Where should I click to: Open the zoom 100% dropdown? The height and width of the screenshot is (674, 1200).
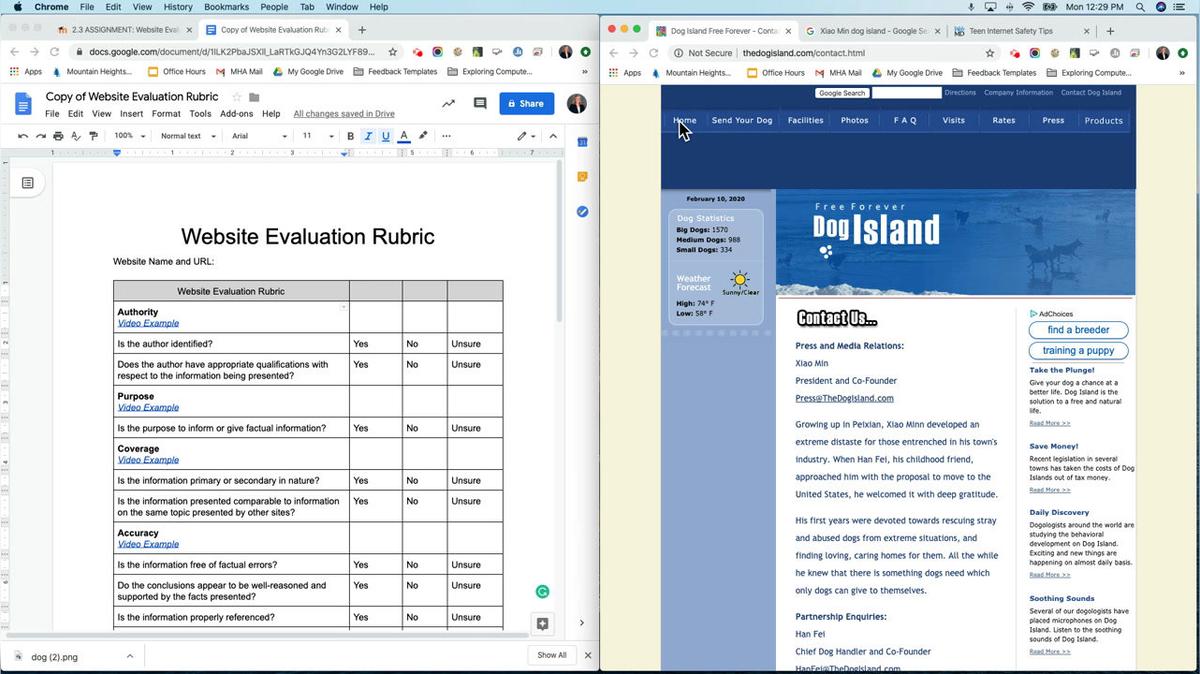pos(128,136)
